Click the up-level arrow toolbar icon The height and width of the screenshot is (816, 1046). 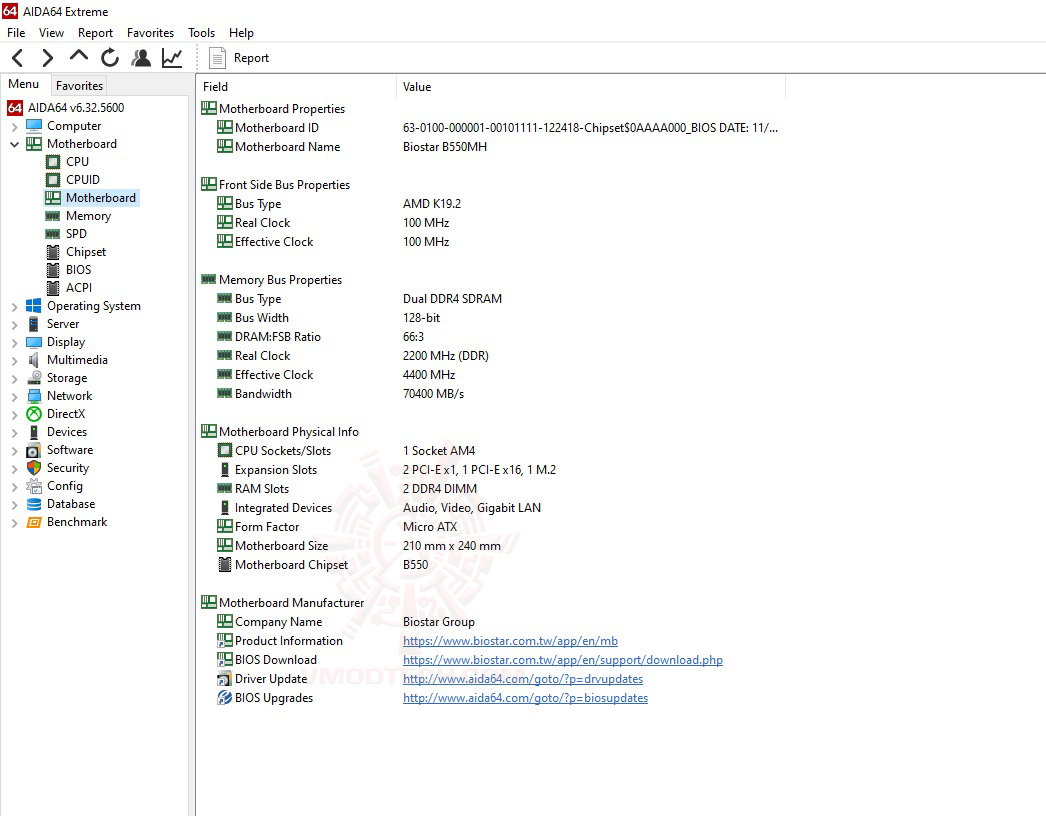[79, 57]
